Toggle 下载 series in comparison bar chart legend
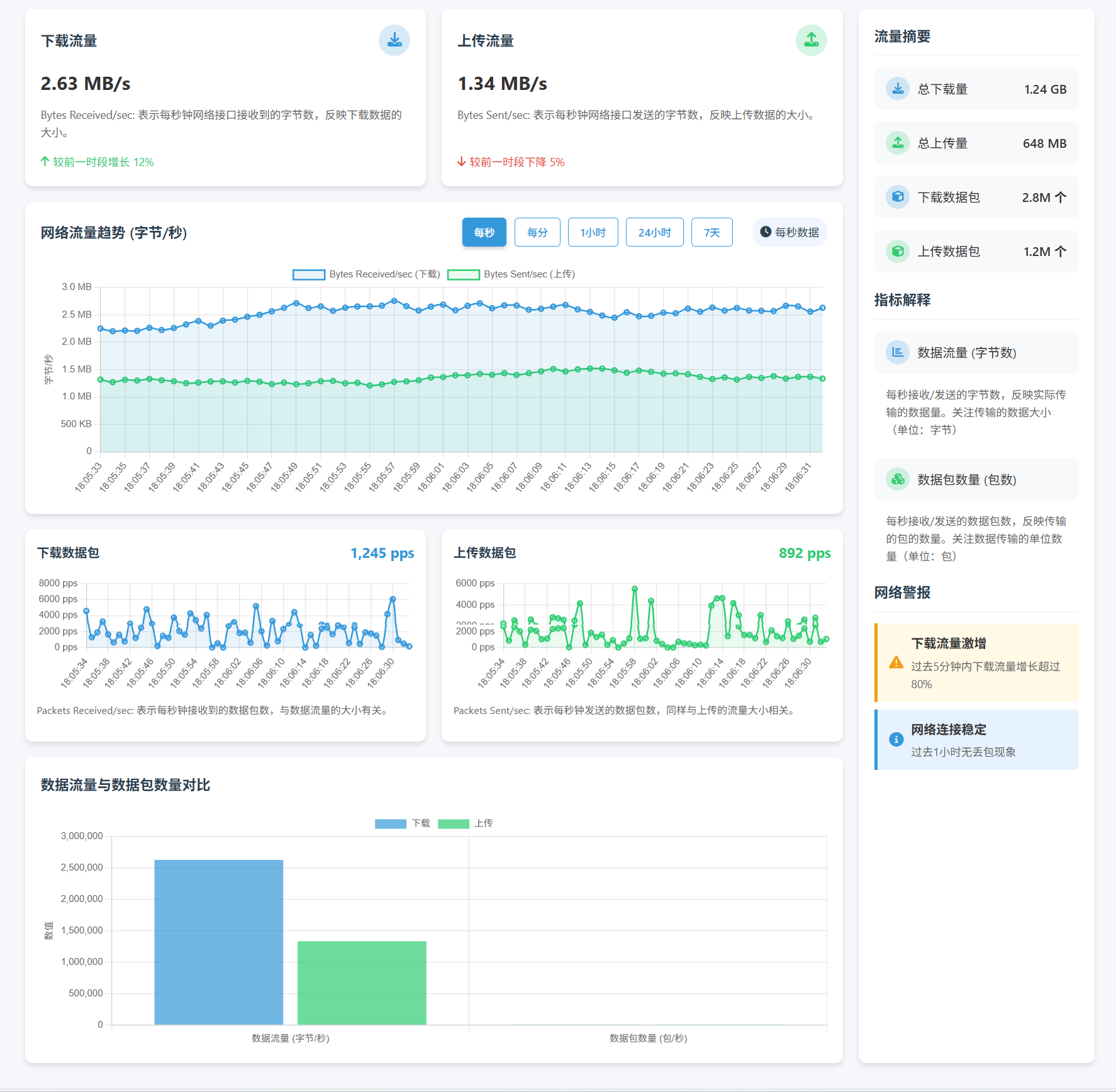The image size is (1116, 1092). 403,823
